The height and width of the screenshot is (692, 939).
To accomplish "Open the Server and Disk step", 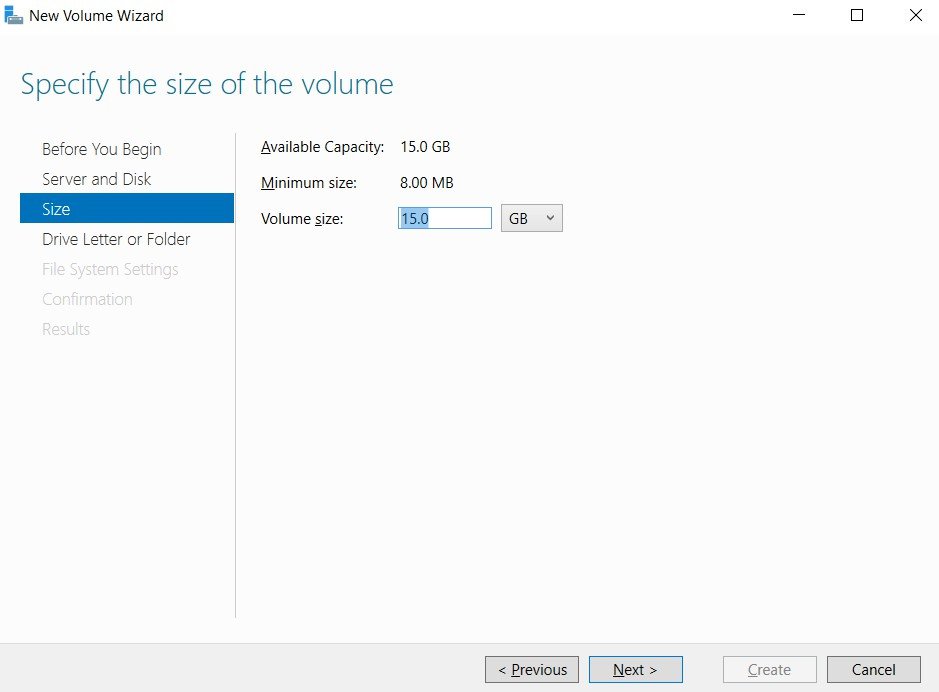I will [x=96, y=179].
